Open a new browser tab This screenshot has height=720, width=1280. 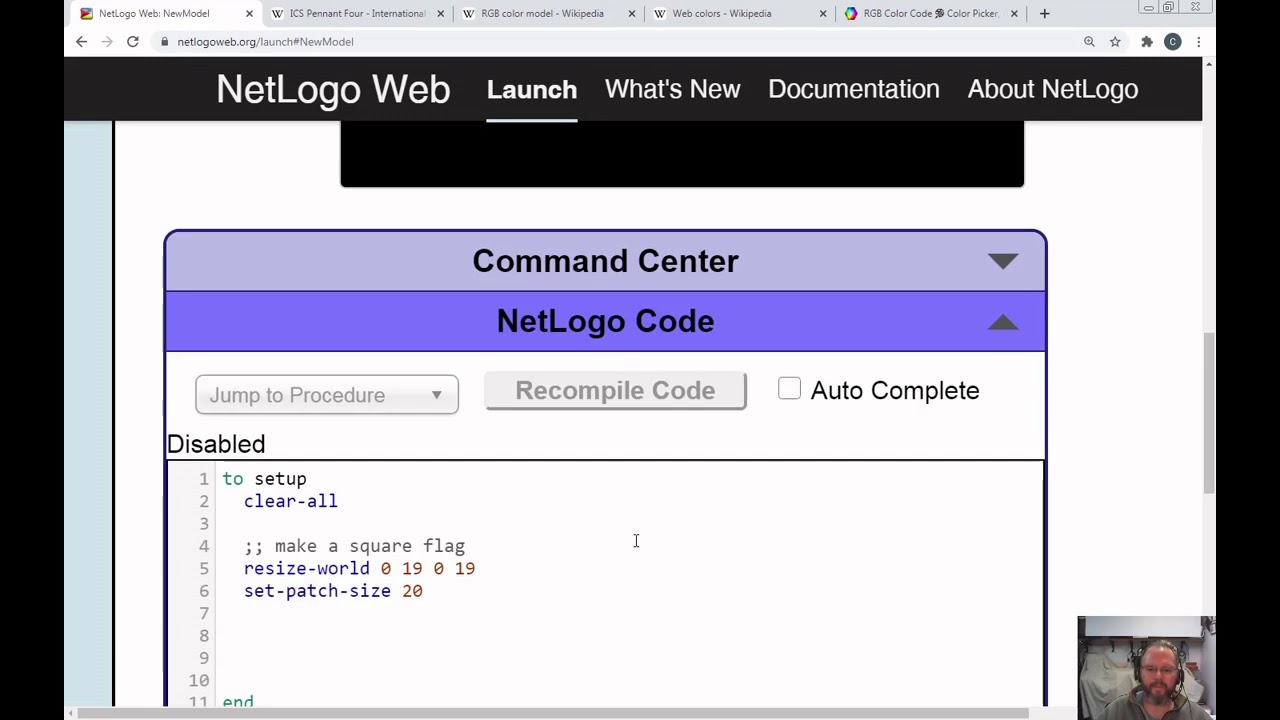[x=1044, y=14]
